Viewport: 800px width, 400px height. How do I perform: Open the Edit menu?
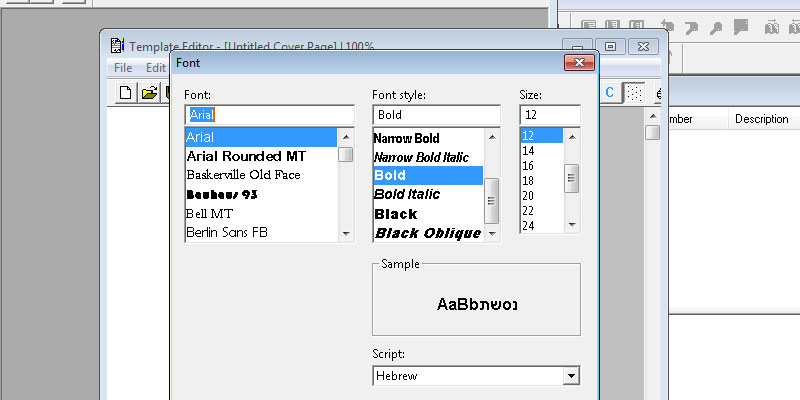pos(155,68)
